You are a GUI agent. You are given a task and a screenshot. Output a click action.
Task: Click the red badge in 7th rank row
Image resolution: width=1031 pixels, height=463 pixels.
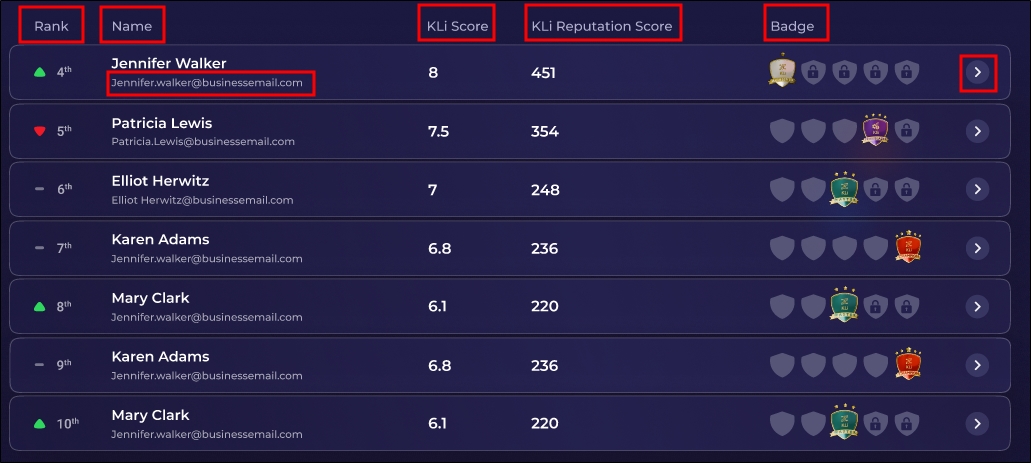click(908, 247)
